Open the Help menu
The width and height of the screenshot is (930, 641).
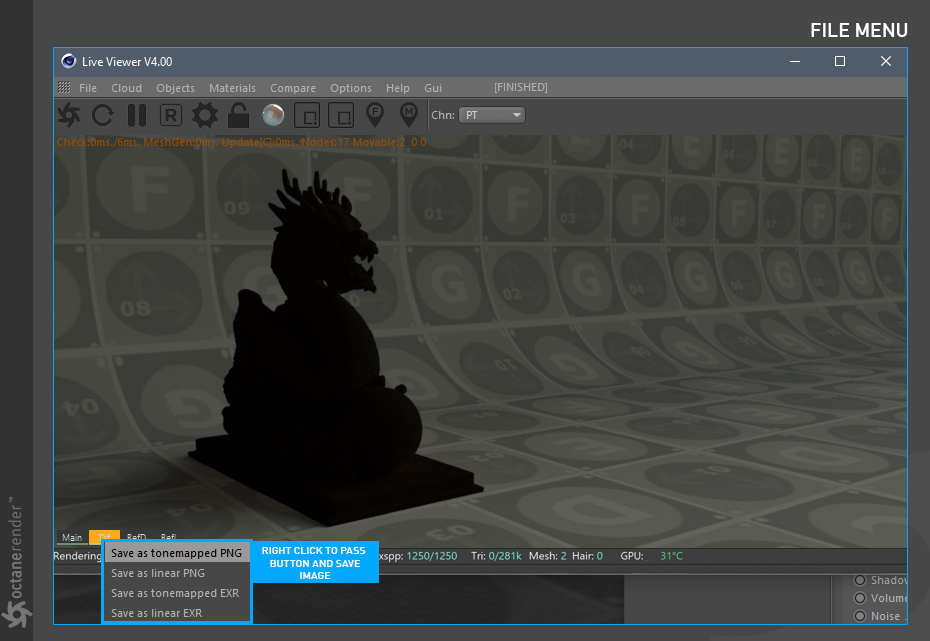coord(398,88)
